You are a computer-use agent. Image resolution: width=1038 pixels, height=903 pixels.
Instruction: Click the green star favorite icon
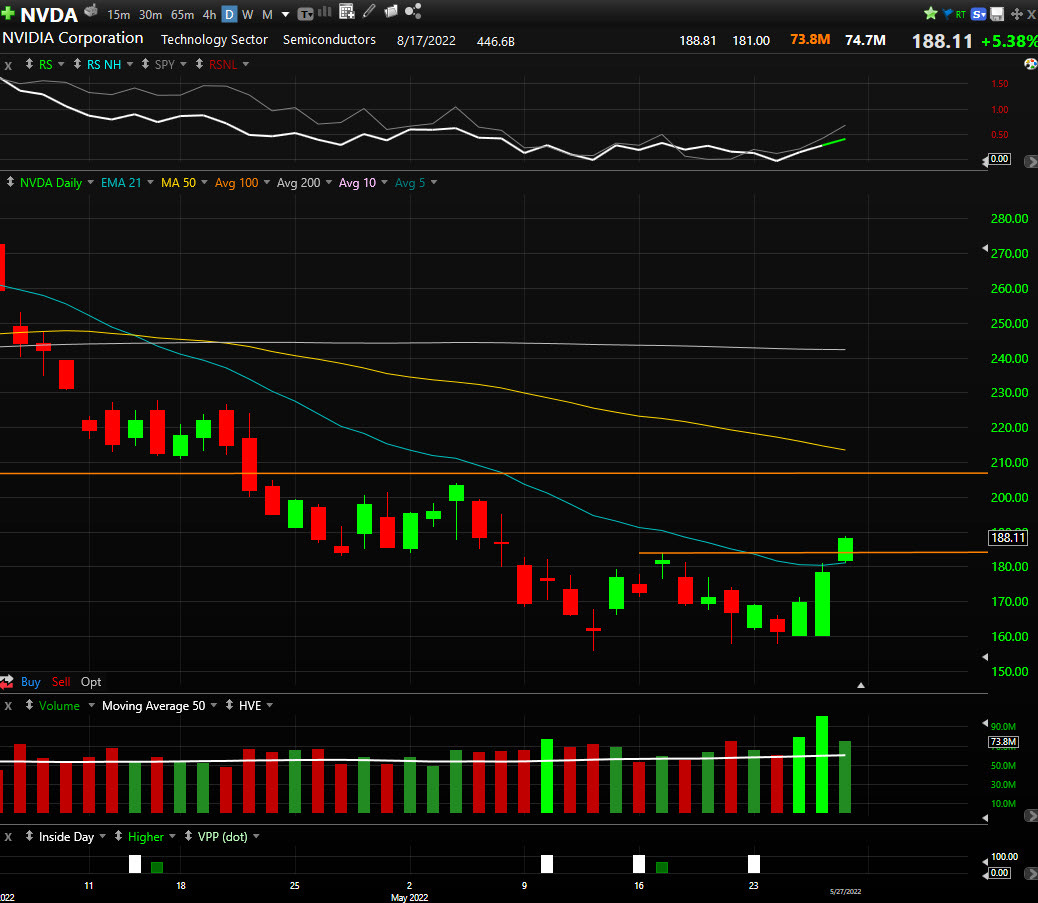[931, 13]
